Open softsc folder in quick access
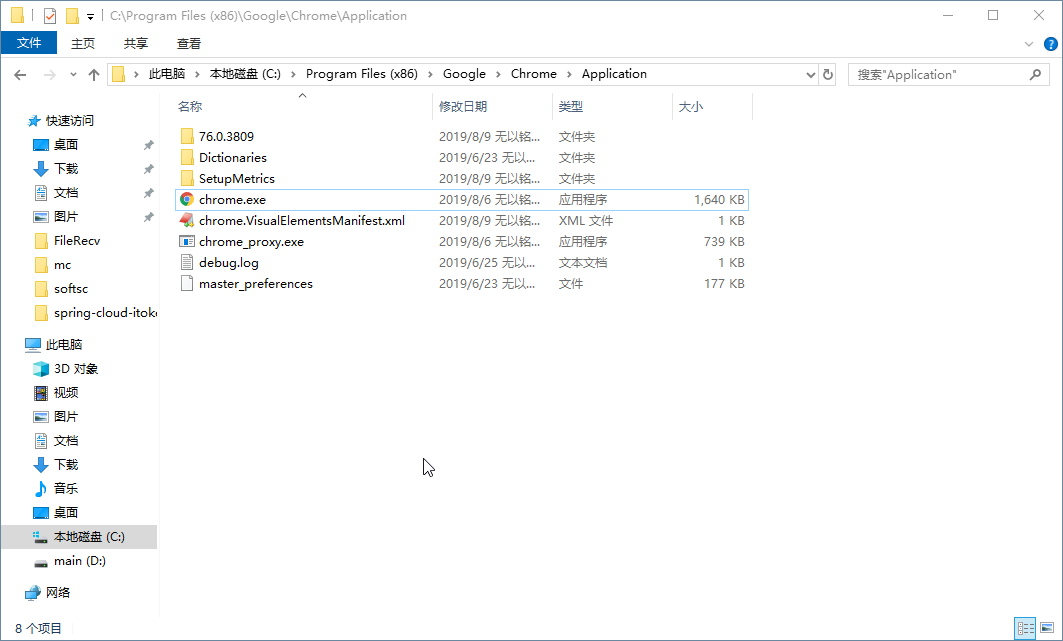The height and width of the screenshot is (641, 1063). pos(61,289)
